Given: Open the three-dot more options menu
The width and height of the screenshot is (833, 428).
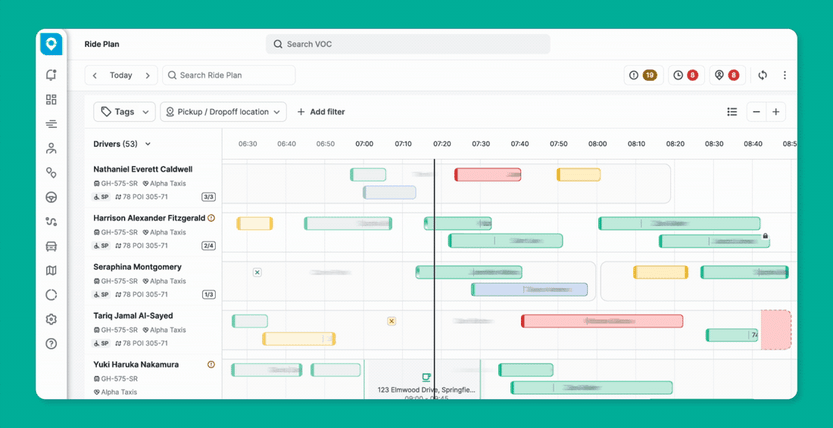Looking at the screenshot, I should tap(785, 75).
